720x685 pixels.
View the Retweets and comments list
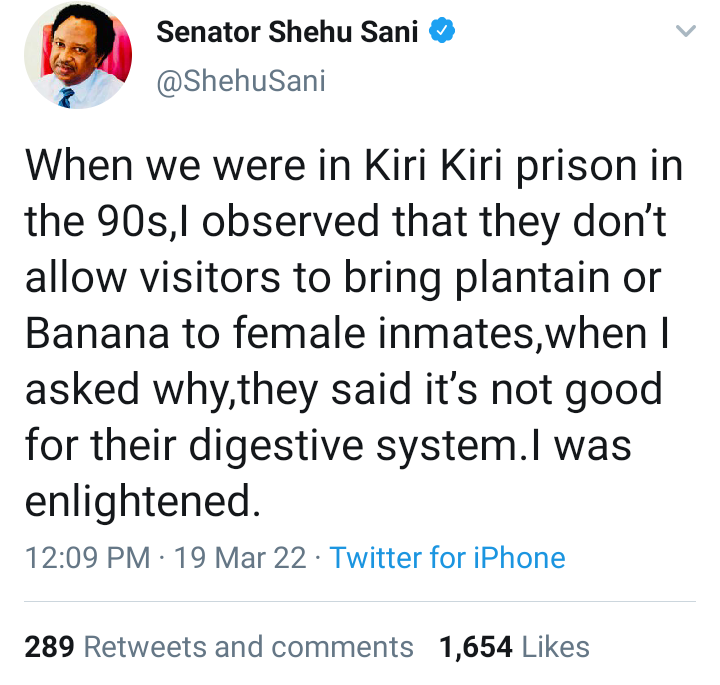[248, 647]
